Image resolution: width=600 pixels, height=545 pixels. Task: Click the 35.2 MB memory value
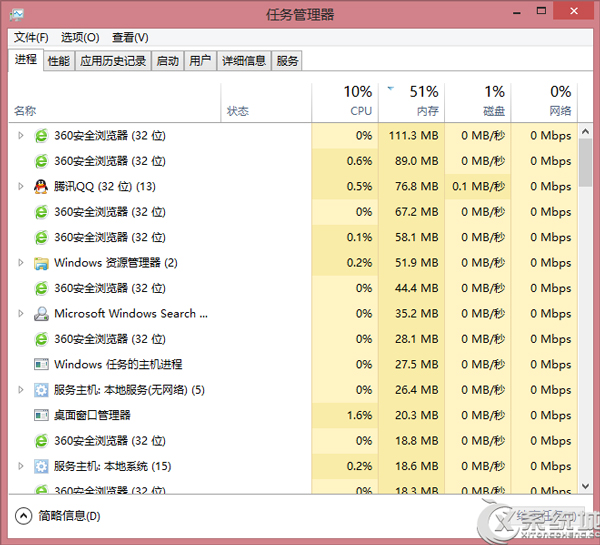coord(416,314)
